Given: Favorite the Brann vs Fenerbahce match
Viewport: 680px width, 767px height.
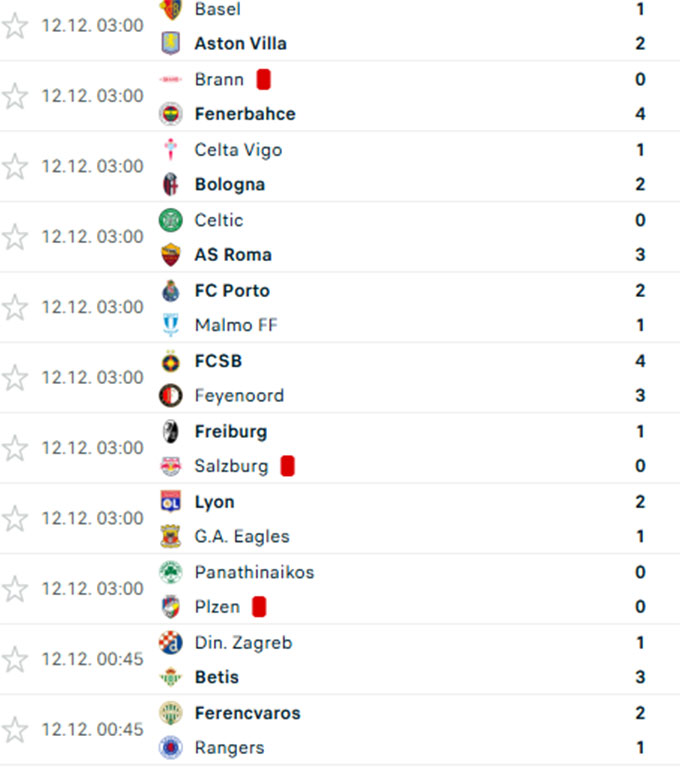Looking at the screenshot, I should [15, 96].
